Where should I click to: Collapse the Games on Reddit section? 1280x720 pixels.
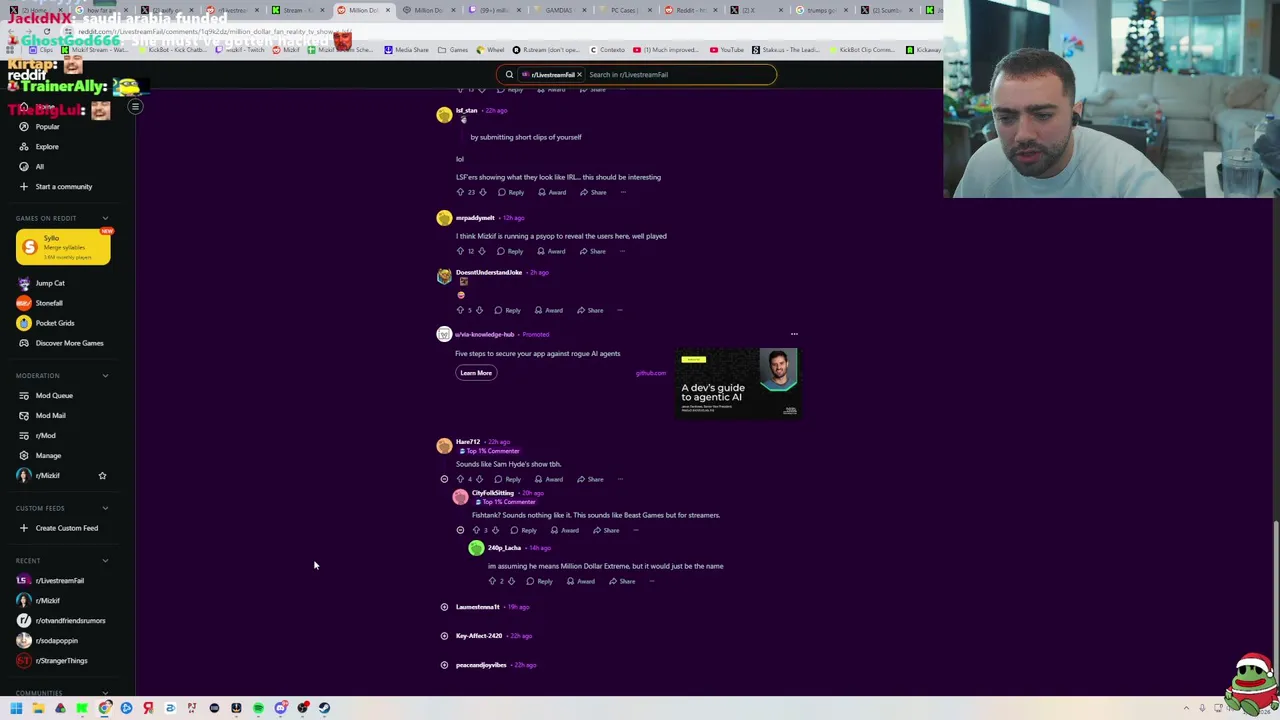105,218
